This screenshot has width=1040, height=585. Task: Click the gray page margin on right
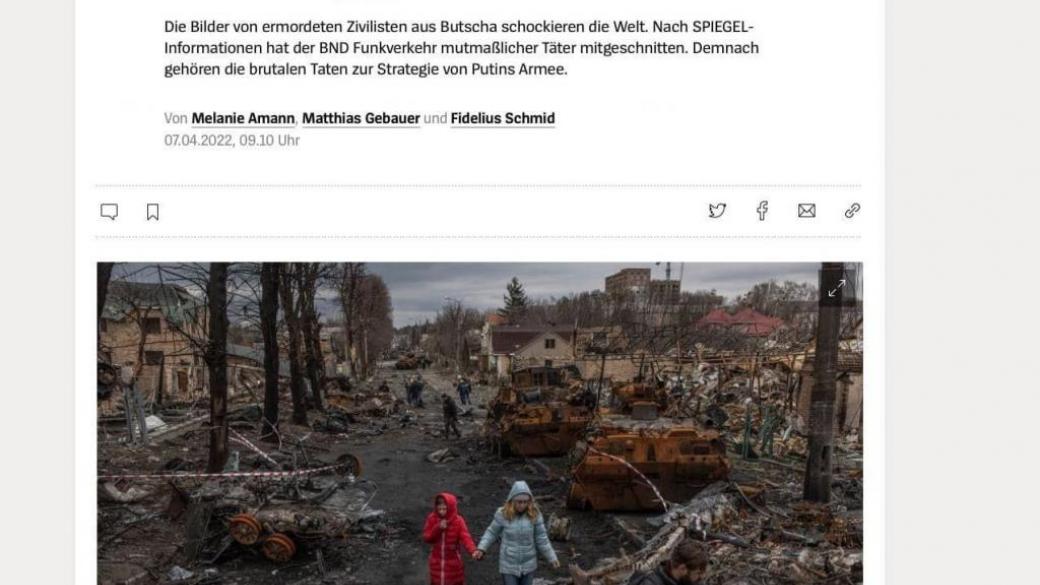962,292
